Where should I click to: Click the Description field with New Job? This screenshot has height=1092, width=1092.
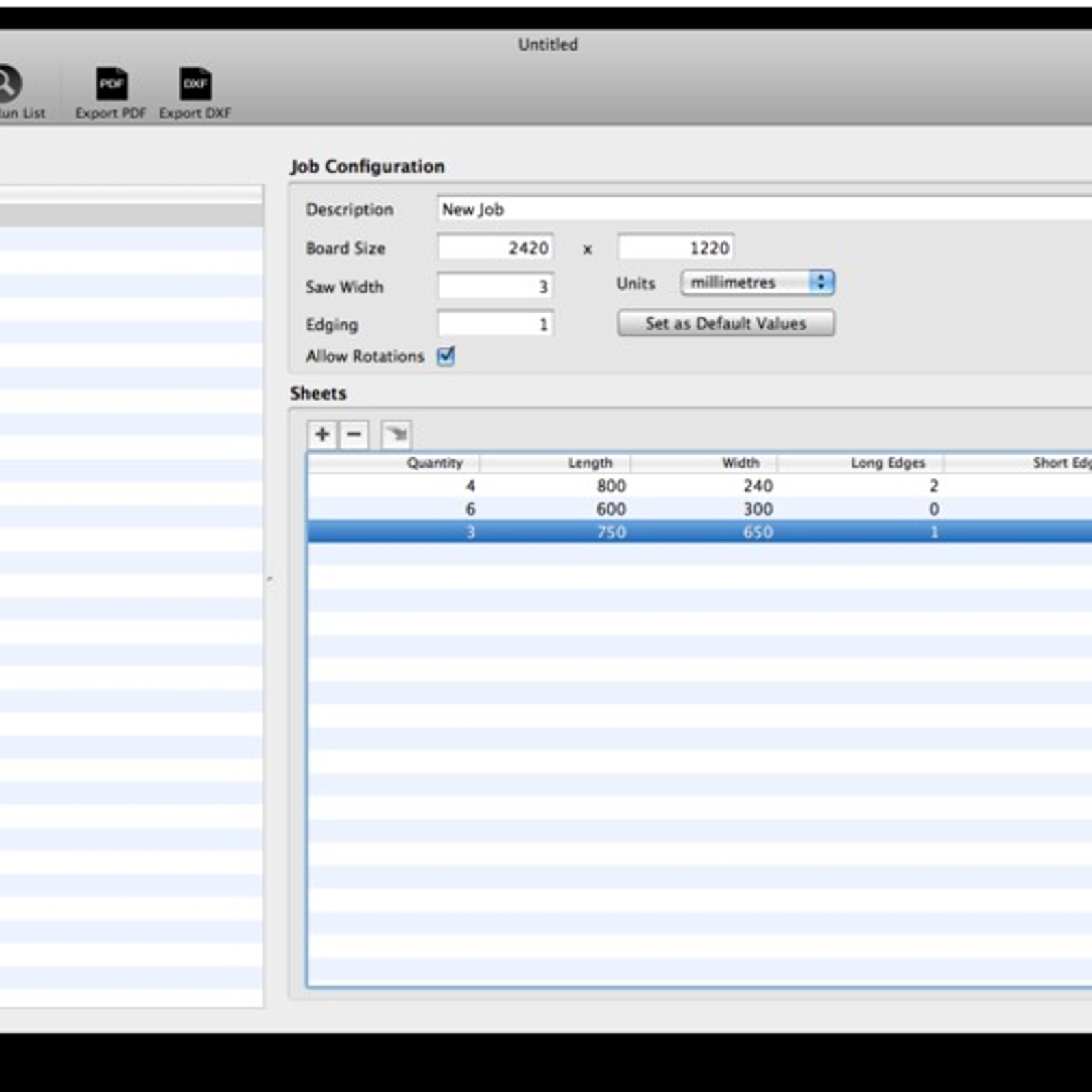[x=764, y=209]
